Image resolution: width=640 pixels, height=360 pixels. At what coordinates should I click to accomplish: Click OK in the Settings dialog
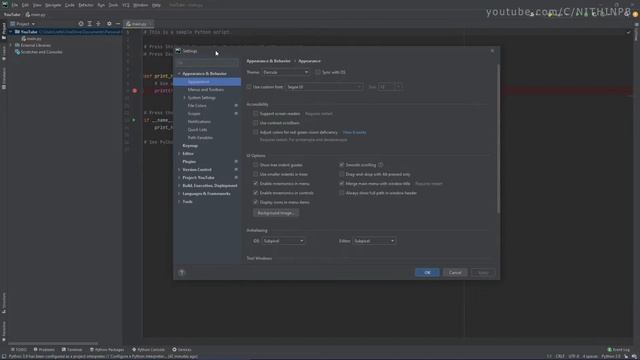[x=427, y=273]
